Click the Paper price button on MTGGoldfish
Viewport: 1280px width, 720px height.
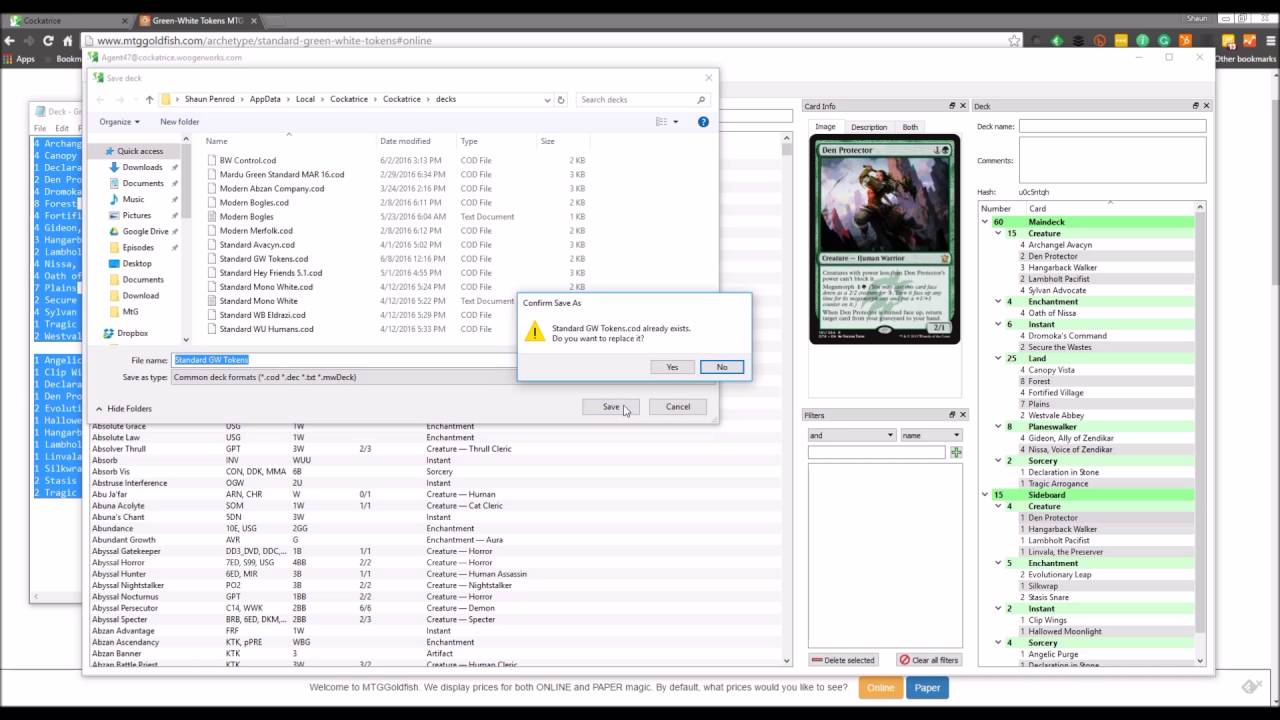click(927, 688)
